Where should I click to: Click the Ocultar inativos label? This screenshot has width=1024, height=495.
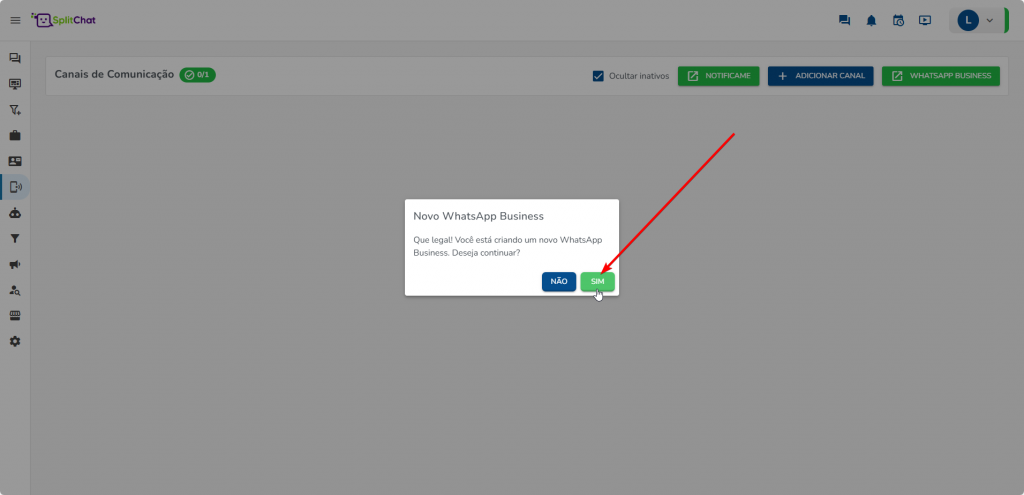[x=639, y=76]
